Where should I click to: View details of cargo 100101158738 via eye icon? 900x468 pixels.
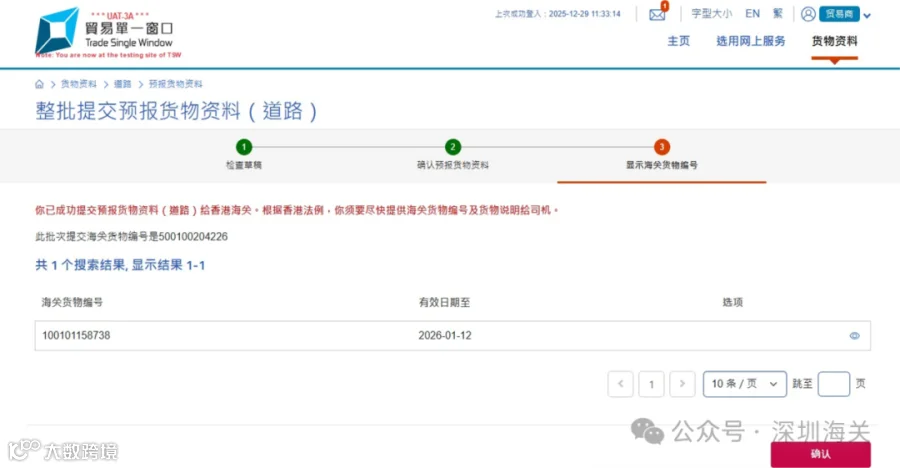pyautogui.click(x=855, y=336)
